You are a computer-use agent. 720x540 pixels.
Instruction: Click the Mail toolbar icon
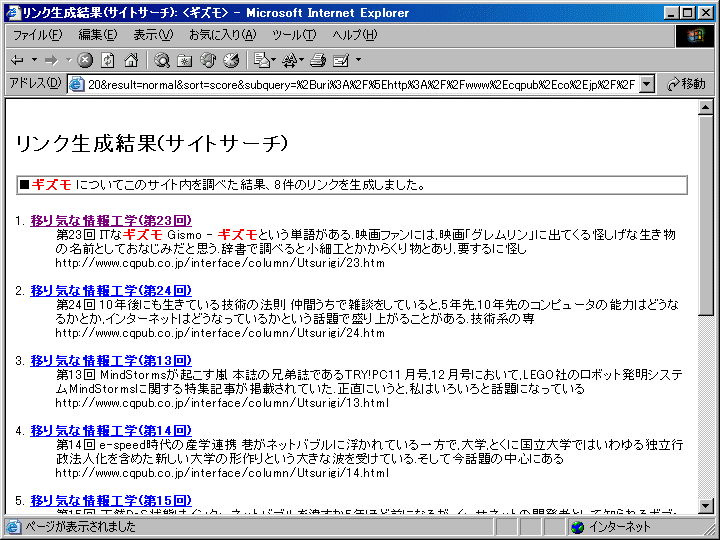261,60
